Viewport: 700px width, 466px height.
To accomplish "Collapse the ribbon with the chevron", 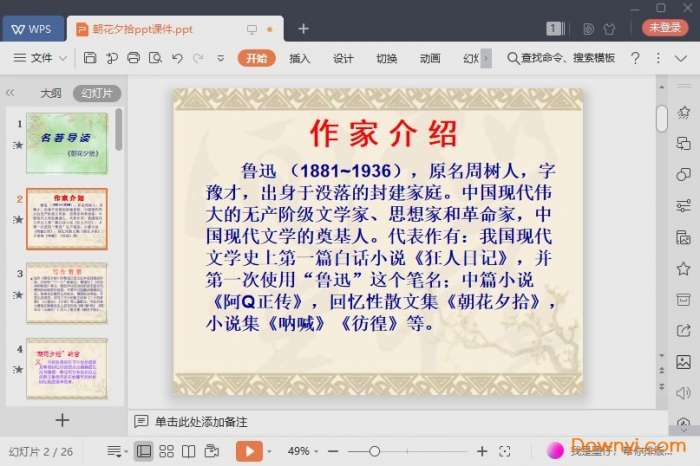I will 680,58.
